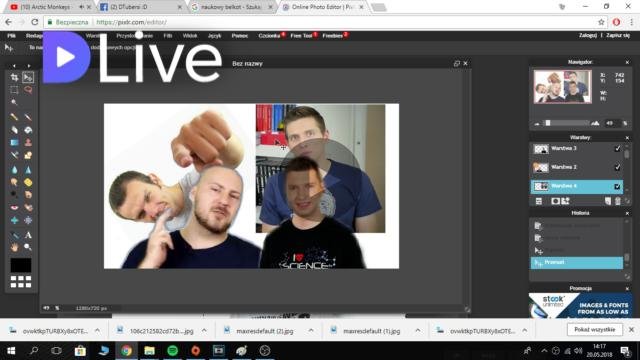Select Przenieś history entry
Viewport: 640px width, 360px height.
click(x=577, y=262)
